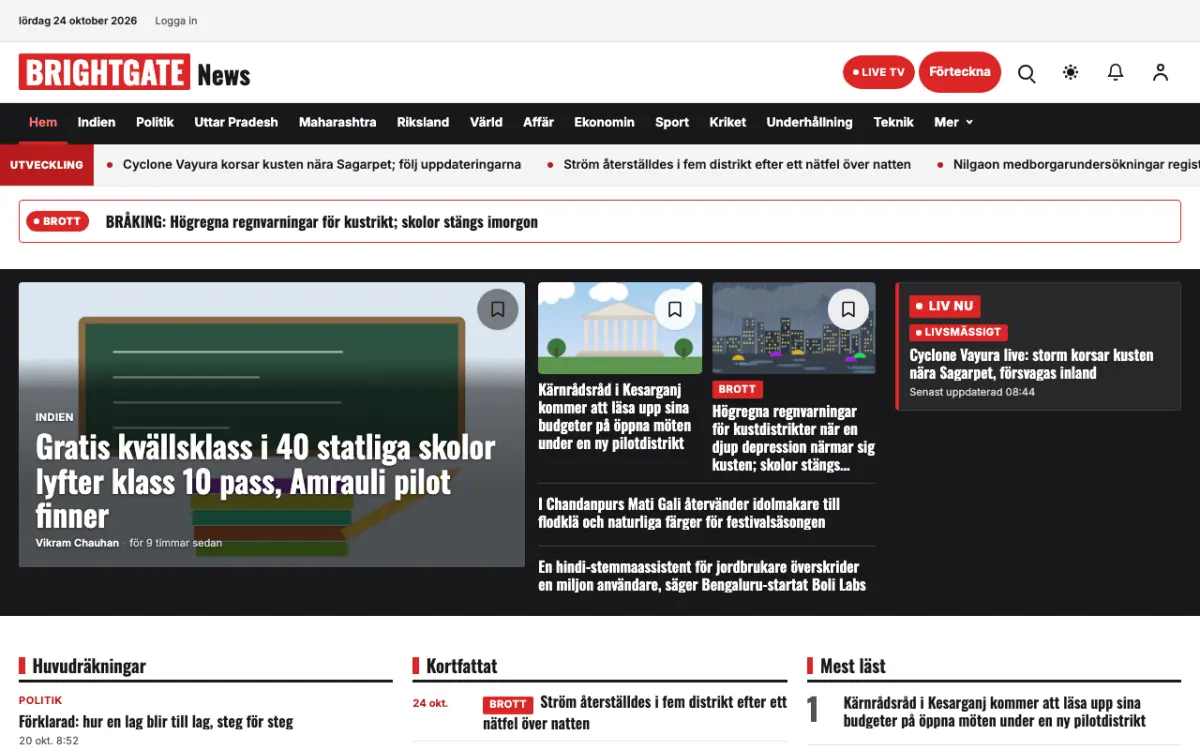Open the LIVE TV button
1200x750 pixels.
tap(879, 72)
